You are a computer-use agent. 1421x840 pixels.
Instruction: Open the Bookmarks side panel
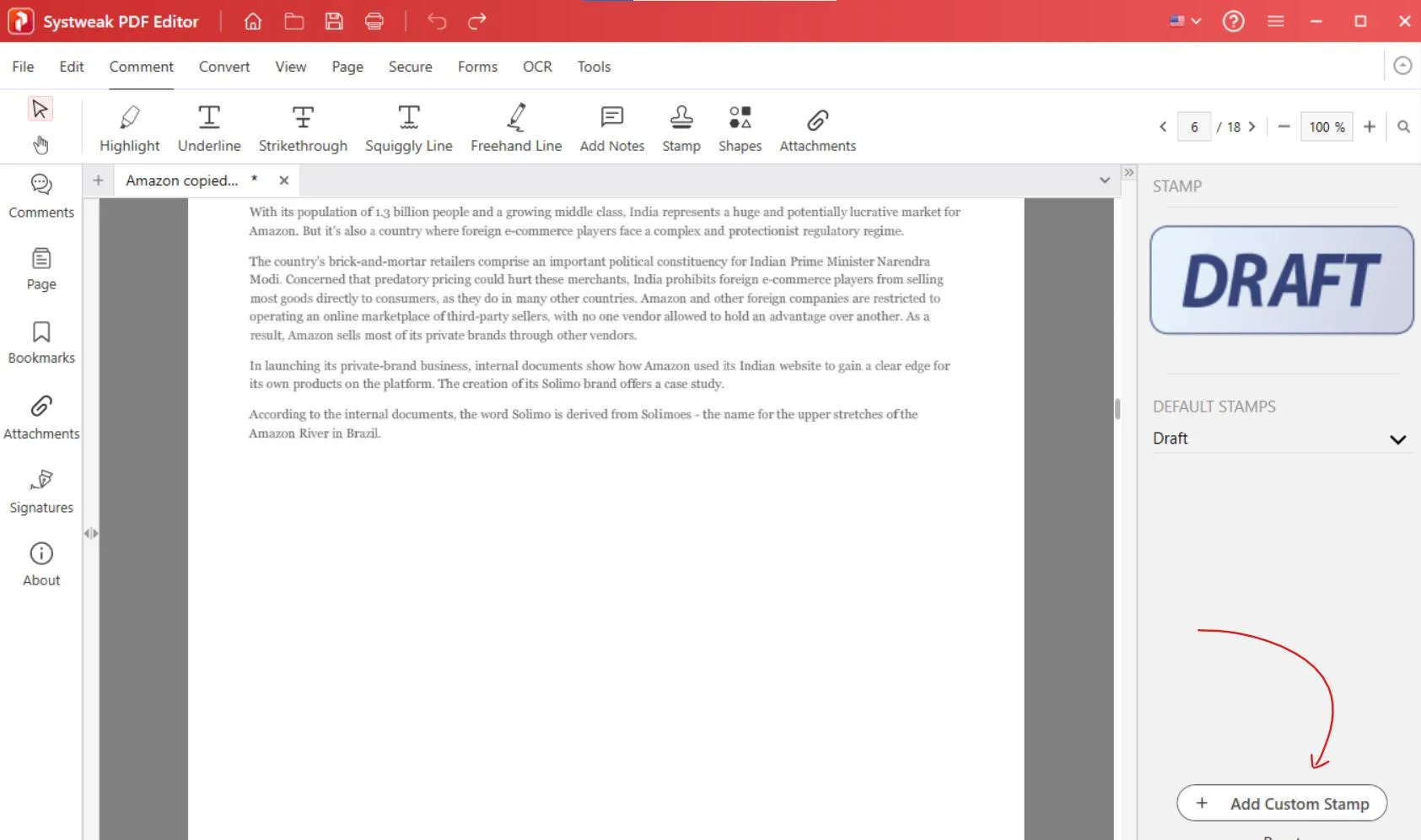[41, 342]
